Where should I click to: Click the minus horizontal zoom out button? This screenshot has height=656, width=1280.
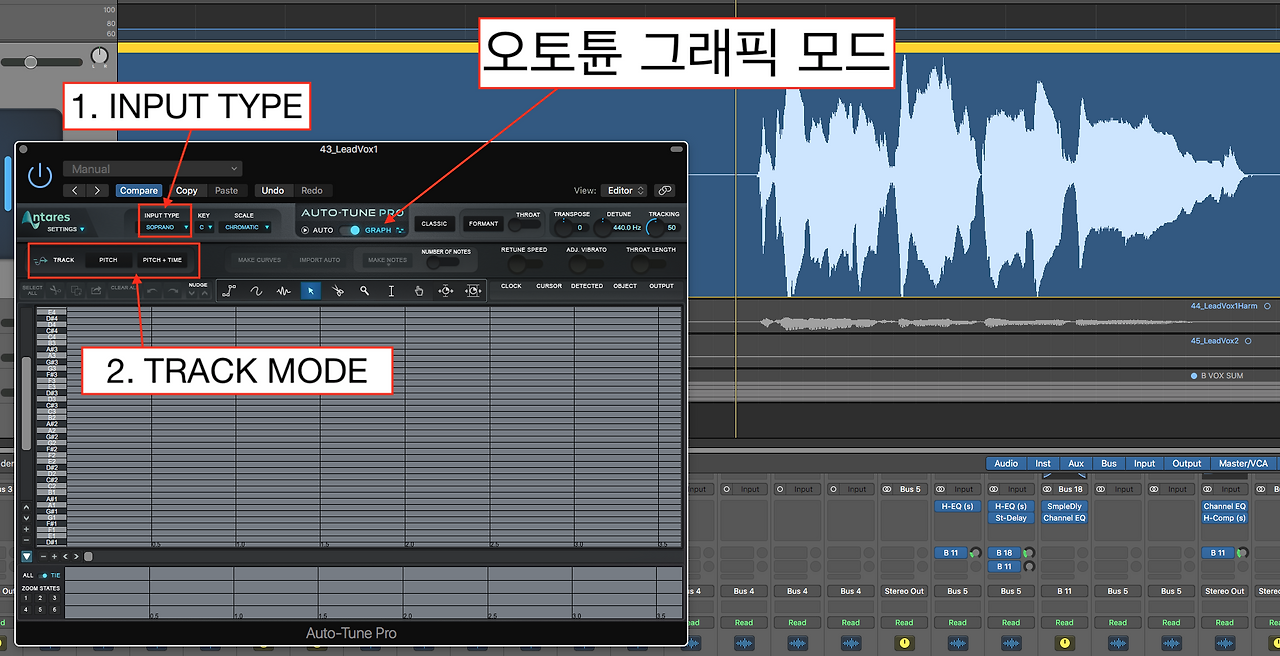click(42, 556)
